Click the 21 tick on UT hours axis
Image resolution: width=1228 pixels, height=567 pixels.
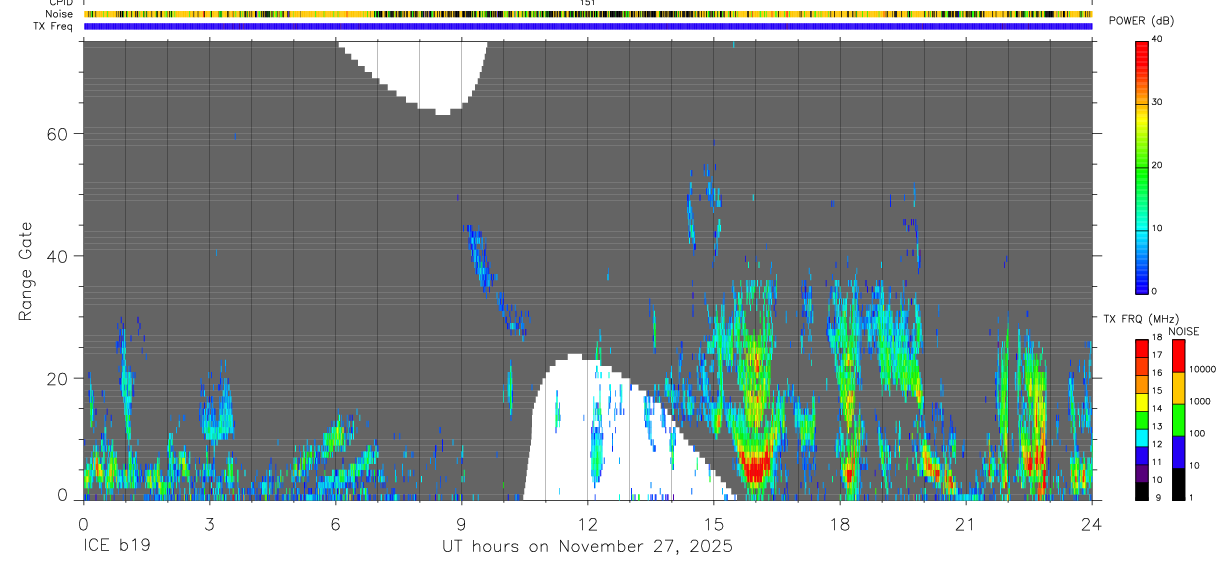tap(966, 523)
